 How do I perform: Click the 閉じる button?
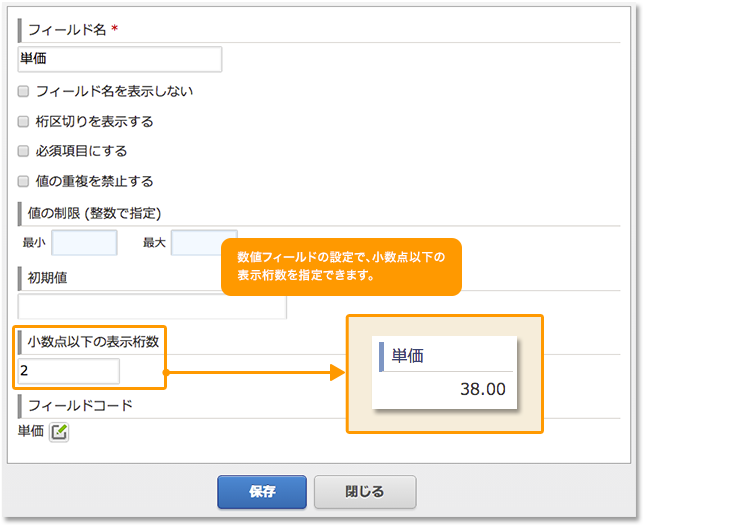point(365,492)
